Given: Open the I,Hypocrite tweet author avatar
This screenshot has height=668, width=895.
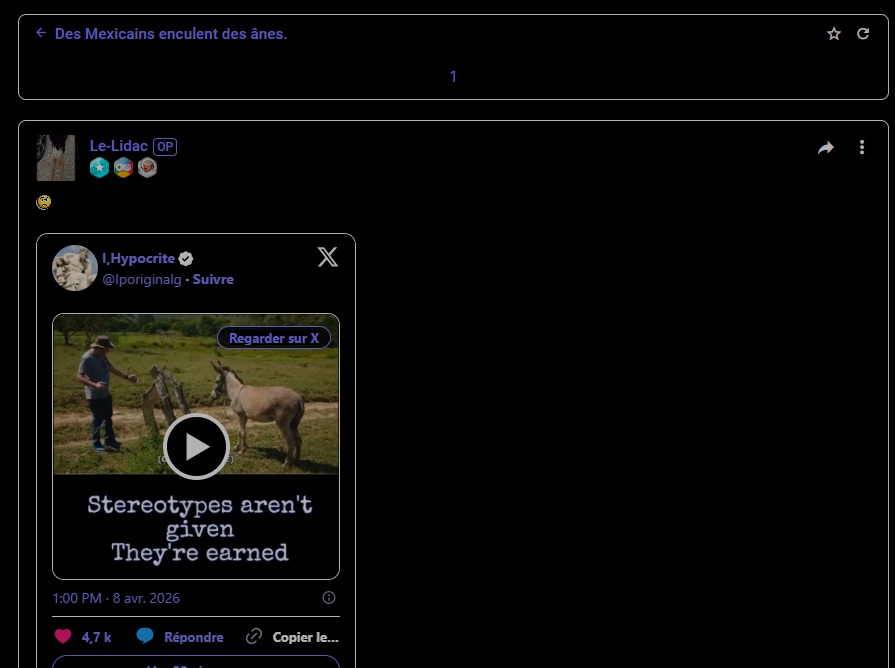Looking at the screenshot, I should [75, 268].
